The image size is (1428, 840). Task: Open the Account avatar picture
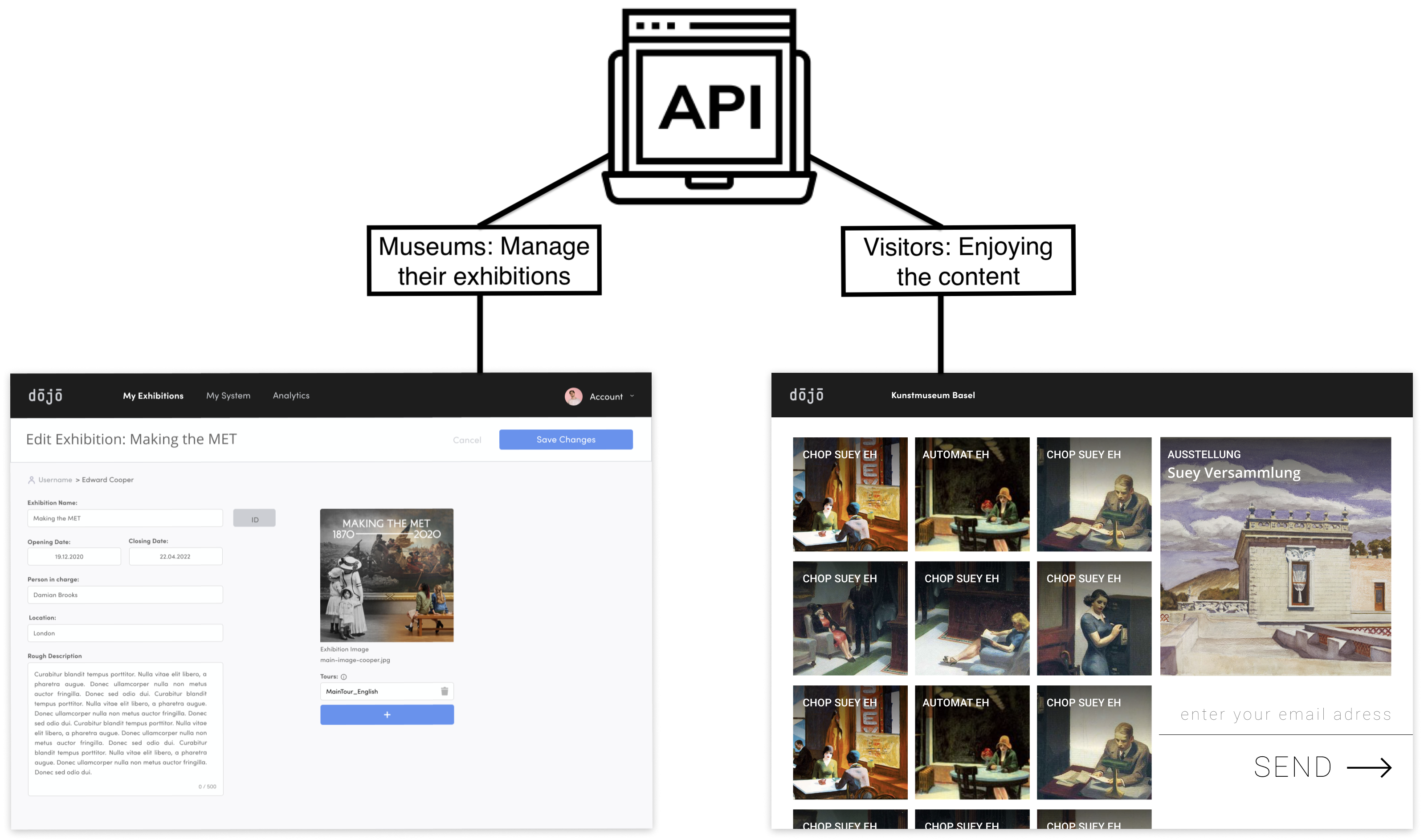573,396
